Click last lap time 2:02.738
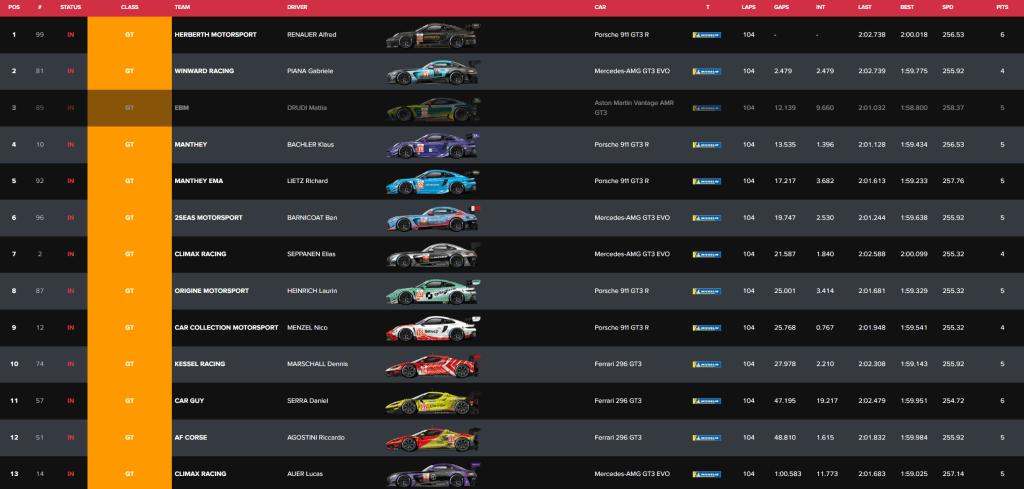1024x489 pixels. [x=872, y=35]
